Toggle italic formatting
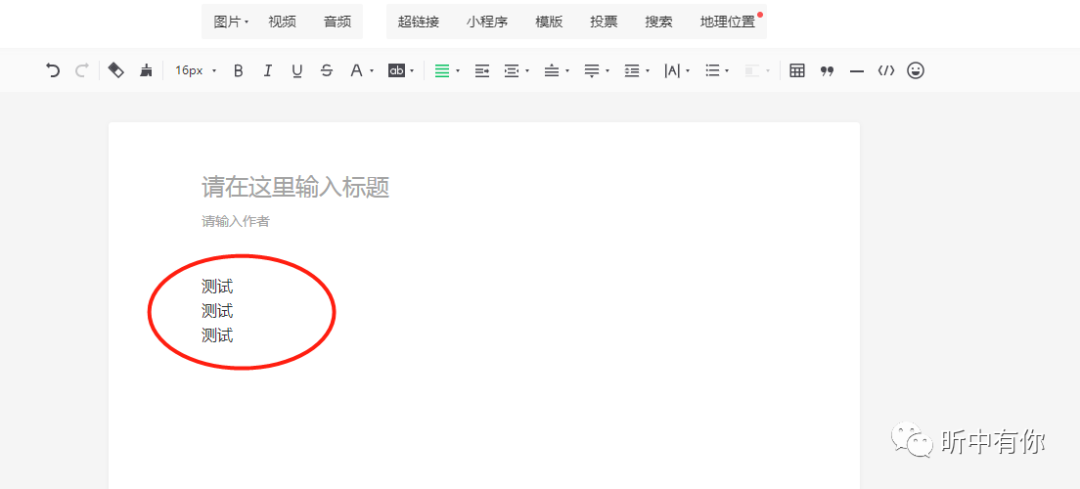Image resolution: width=1080 pixels, height=489 pixels. (267, 71)
